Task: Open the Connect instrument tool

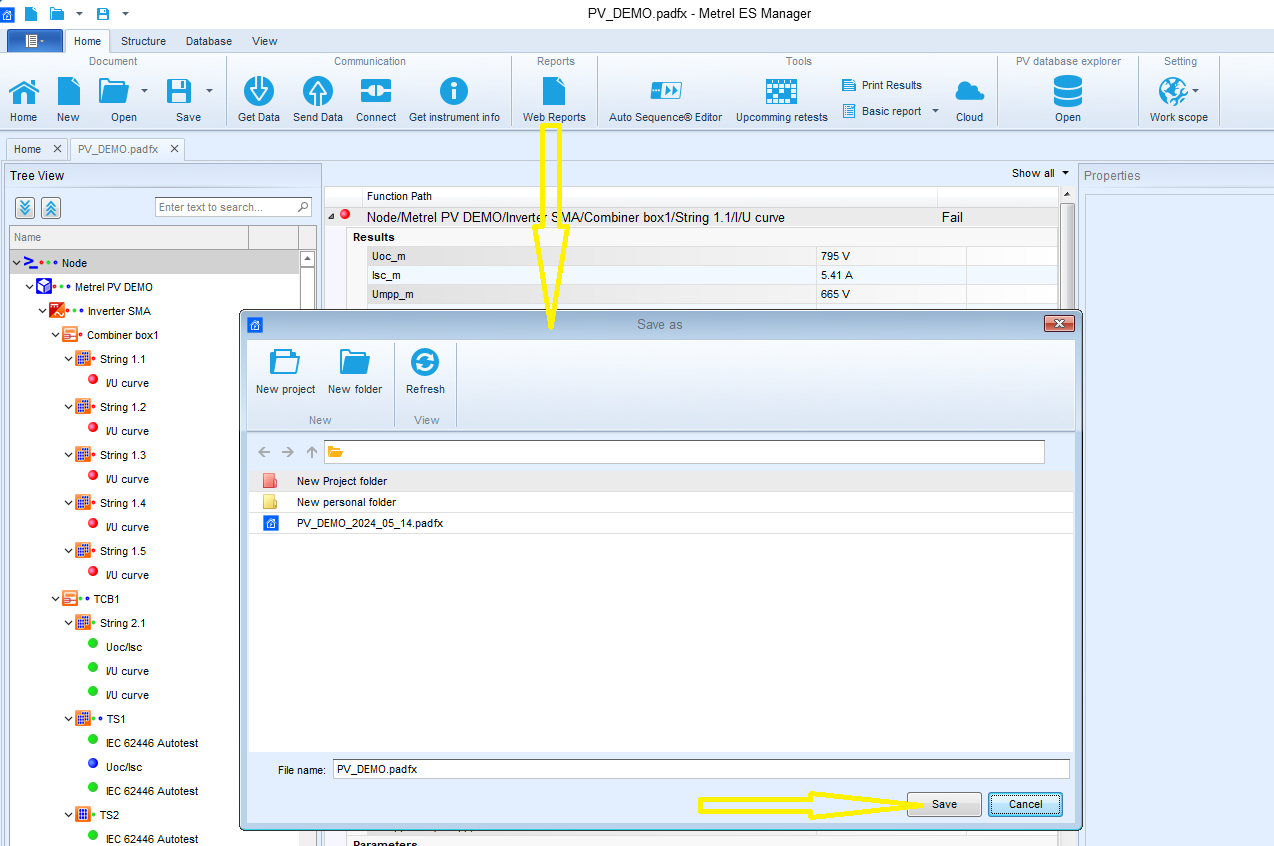Action: tap(376, 92)
